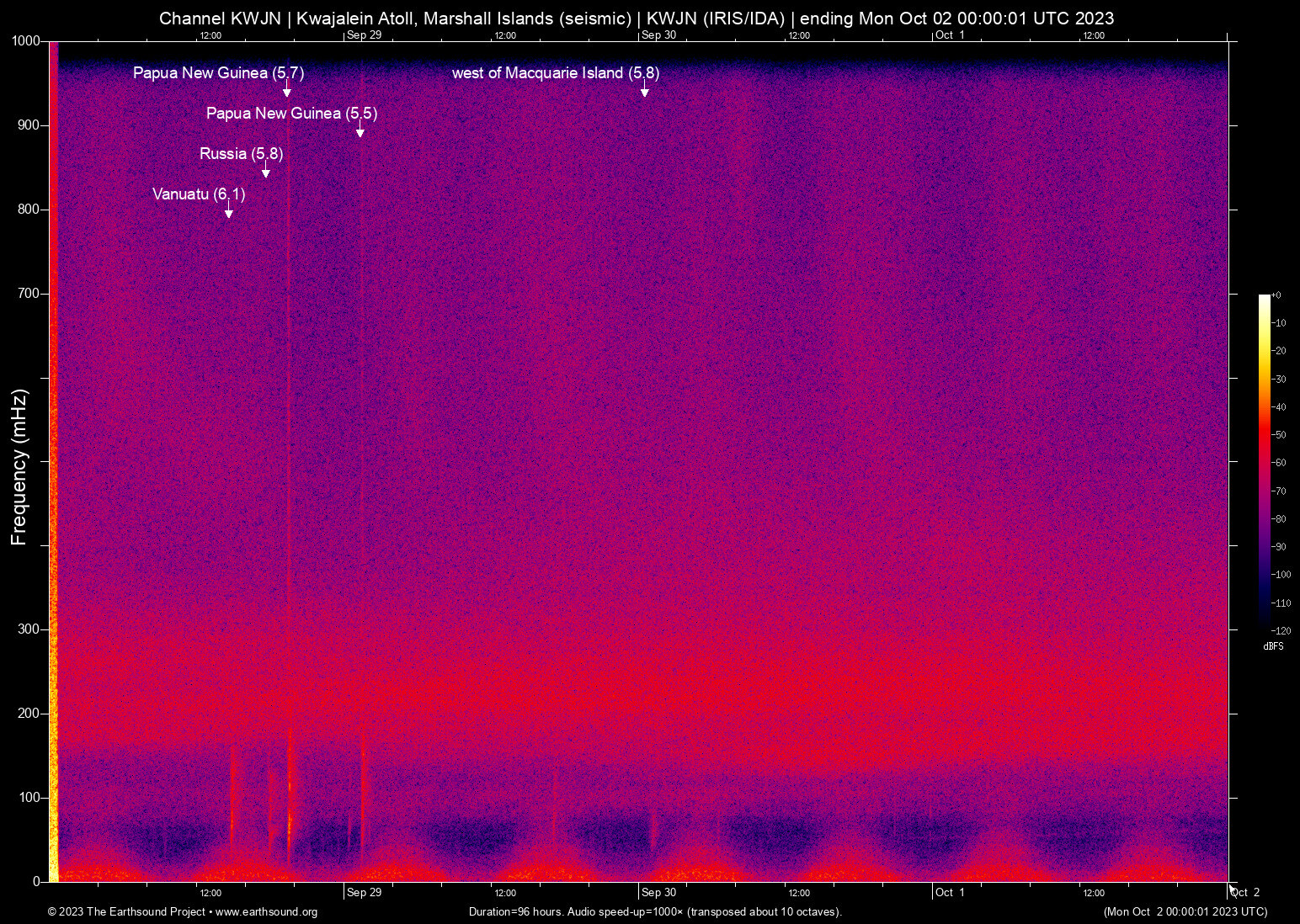The image size is (1300, 924).
Task: Click the arrow under Papua New Guinea (5.5)
Action: (360, 131)
